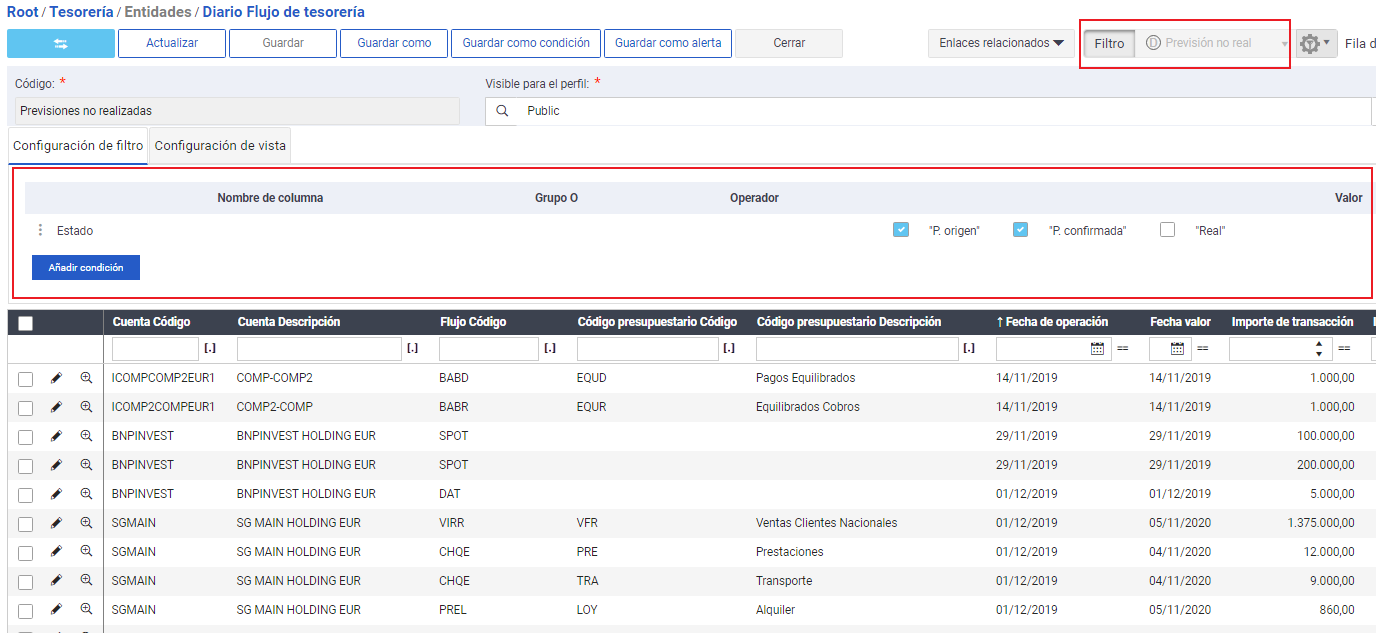Open calendar picker for Fecha valor filter
This screenshot has height=633, width=1376.
pos(1177,349)
